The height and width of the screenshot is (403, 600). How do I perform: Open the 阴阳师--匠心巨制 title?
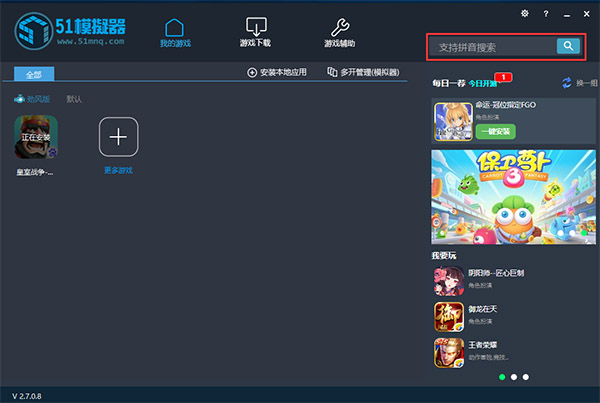coord(496,273)
